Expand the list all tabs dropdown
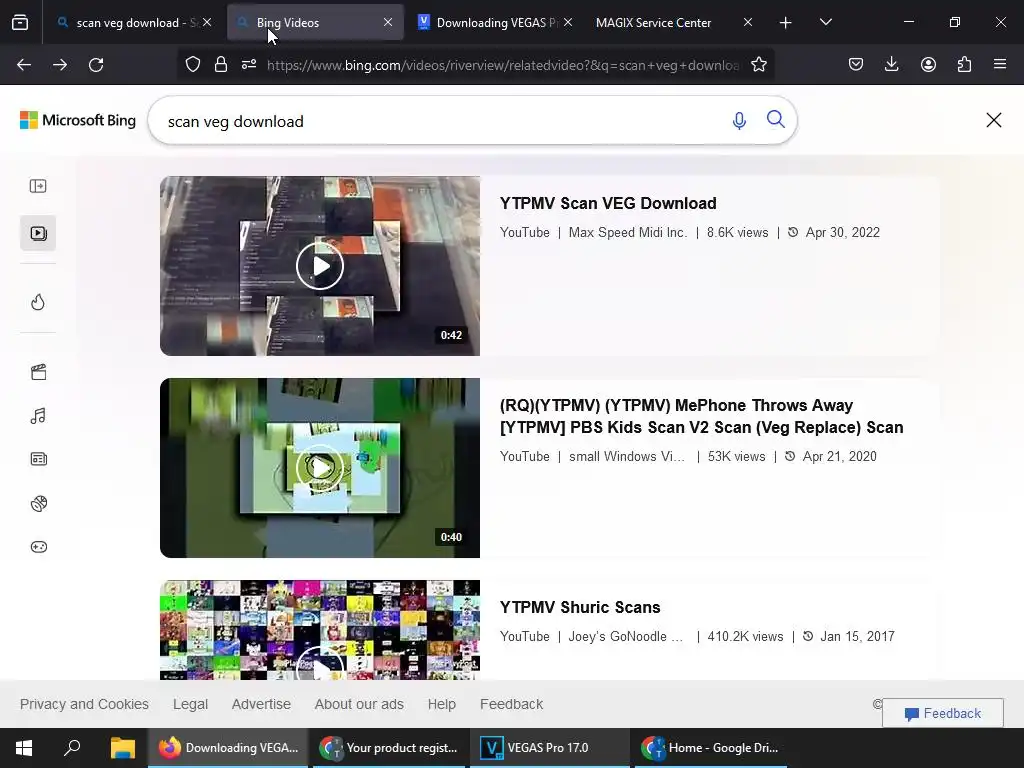Screen dimensions: 1024x768 tap(825, 23)
